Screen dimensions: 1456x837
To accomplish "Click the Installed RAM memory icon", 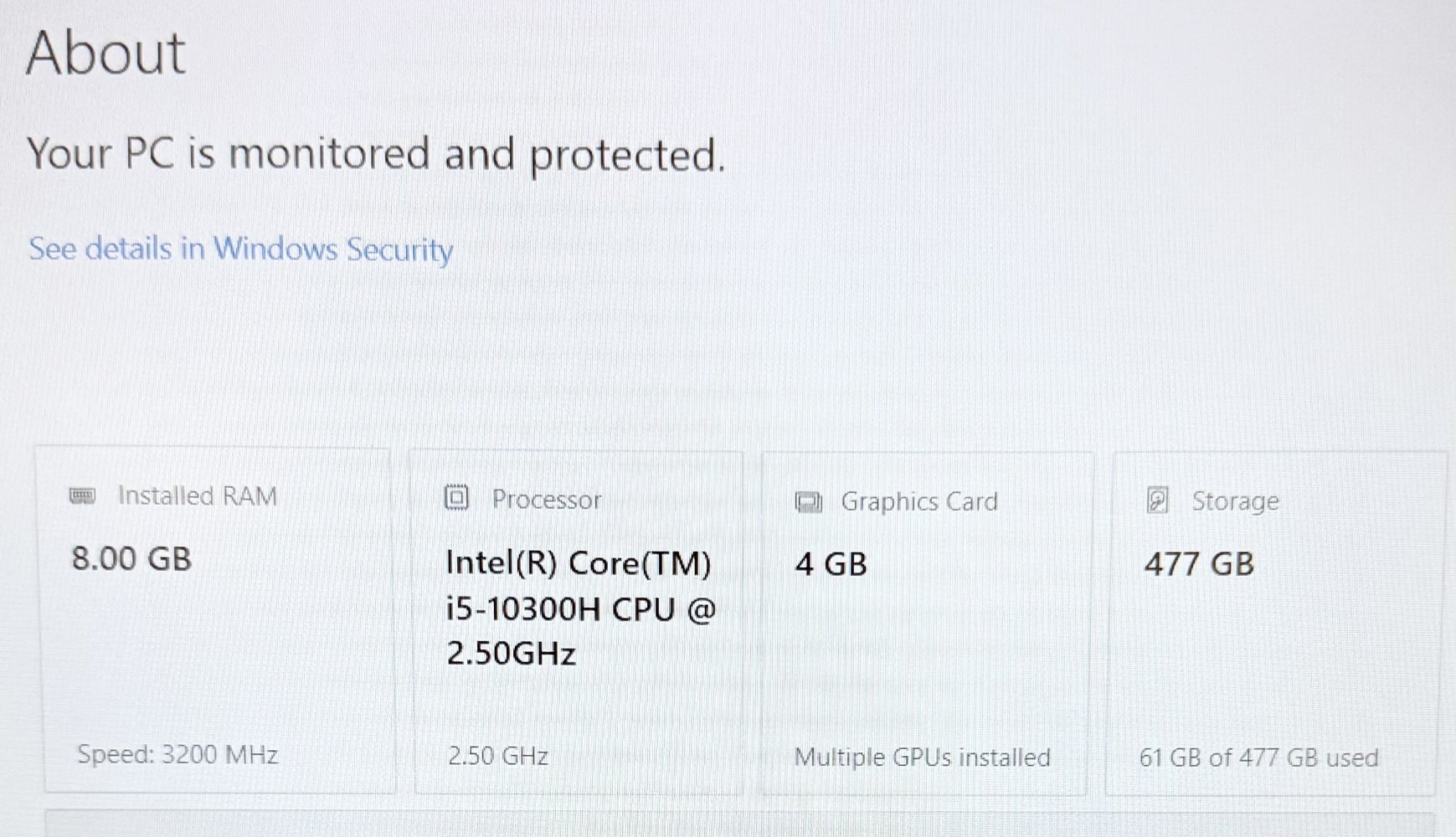I will click(82, 496).
